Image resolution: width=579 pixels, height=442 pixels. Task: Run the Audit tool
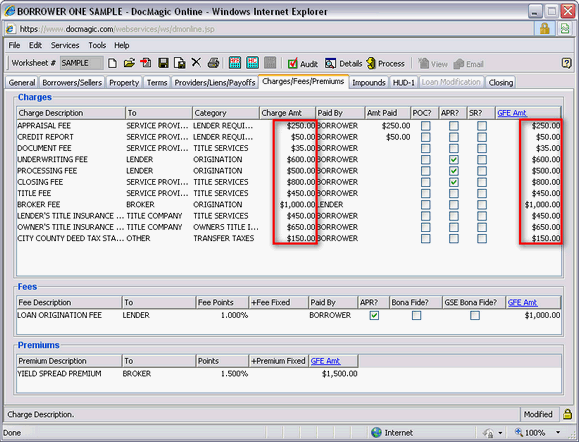302,64
